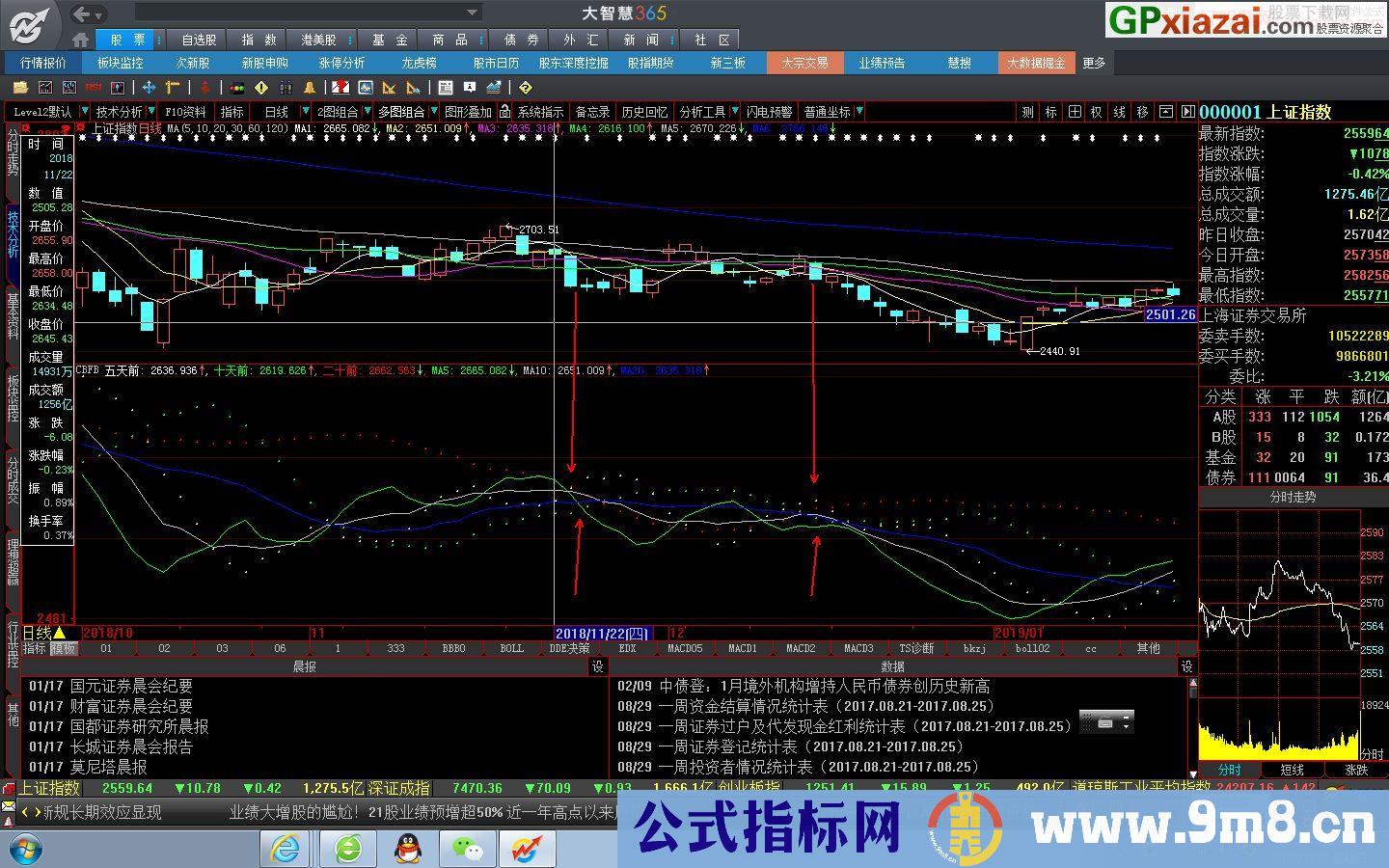Image resolution: width=1389 pixels, height=868 pixels.
Task: Open the QQ penguin taskbar icon
Action: click(408, 849)
